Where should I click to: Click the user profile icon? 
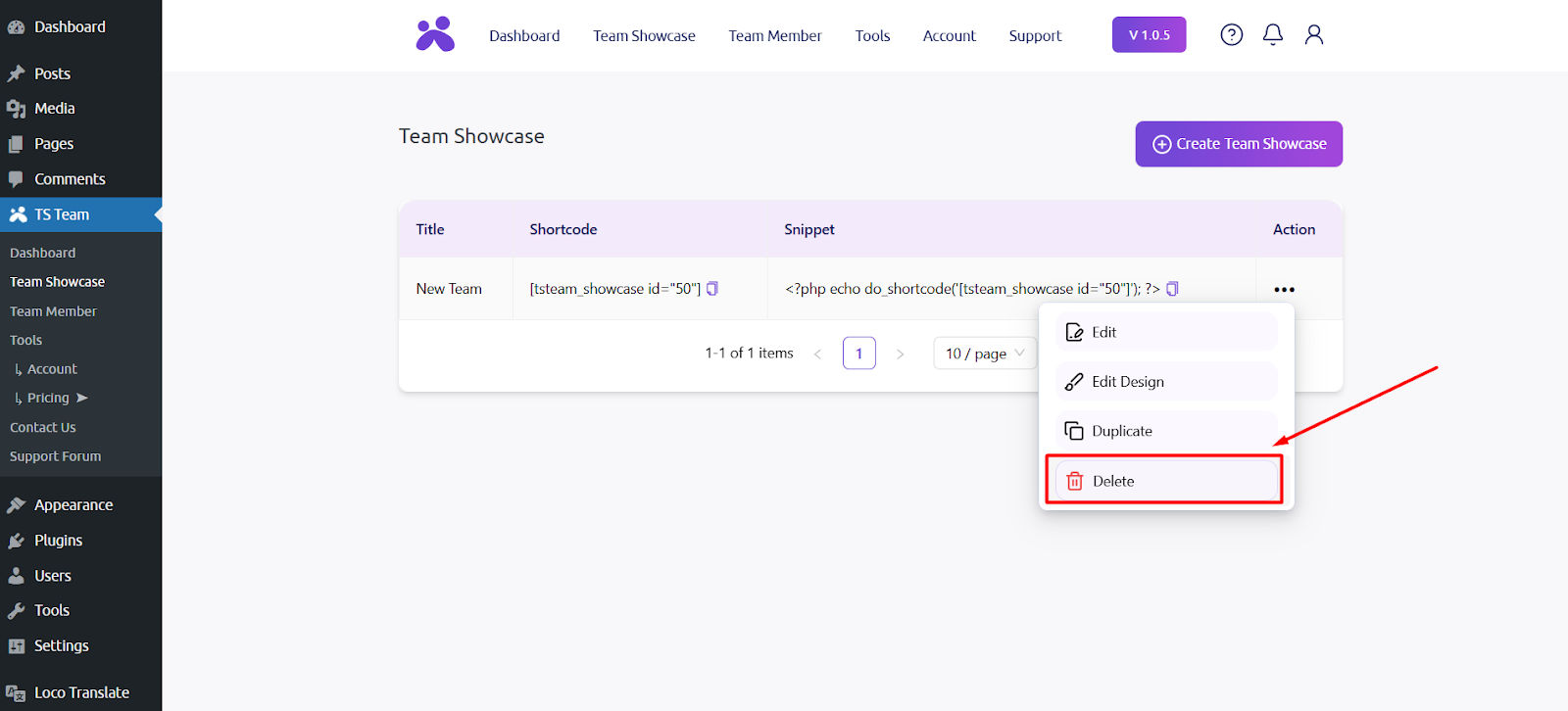[1313, 35]
